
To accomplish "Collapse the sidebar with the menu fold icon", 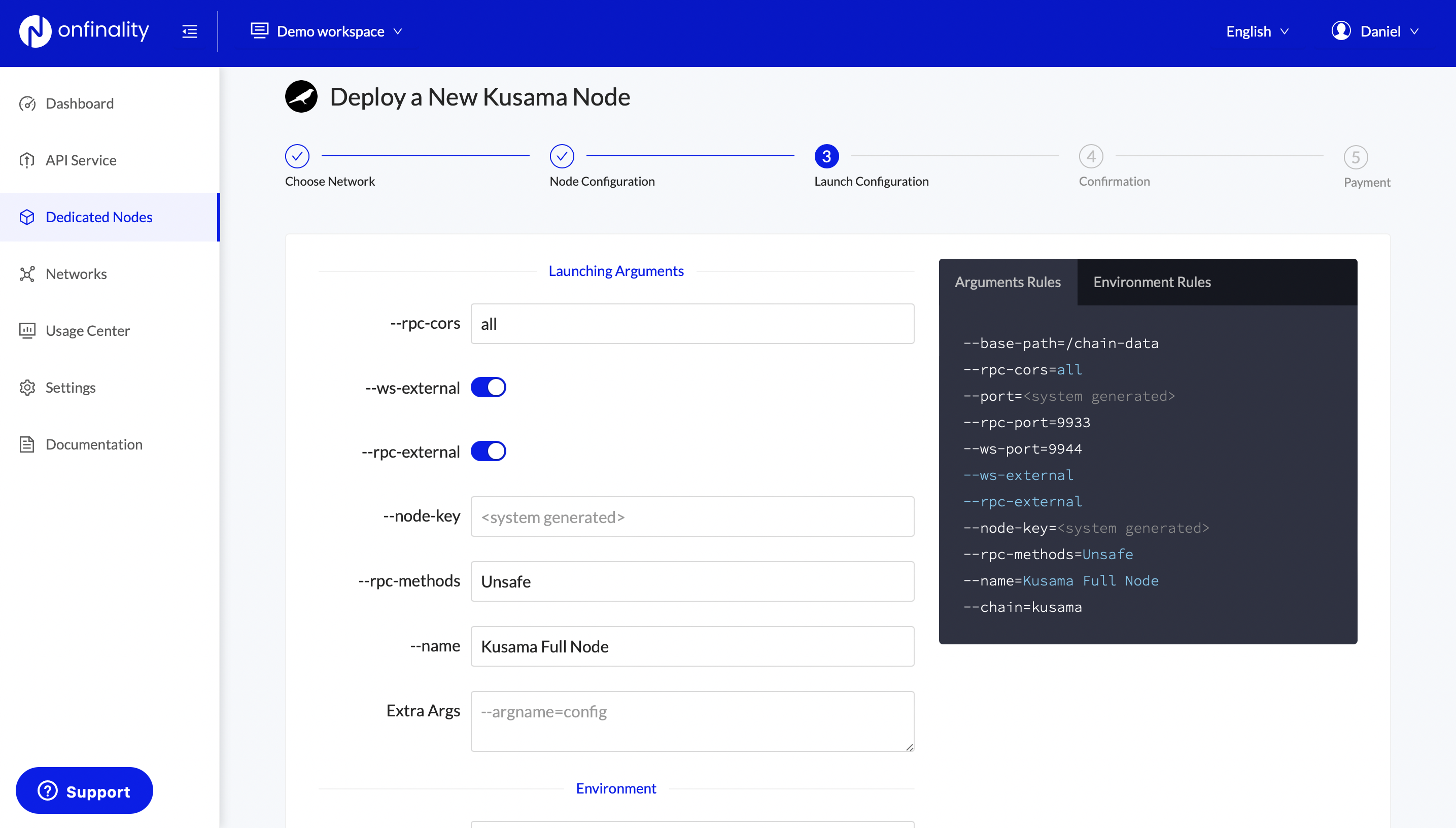I will click(x=189, y=31).
